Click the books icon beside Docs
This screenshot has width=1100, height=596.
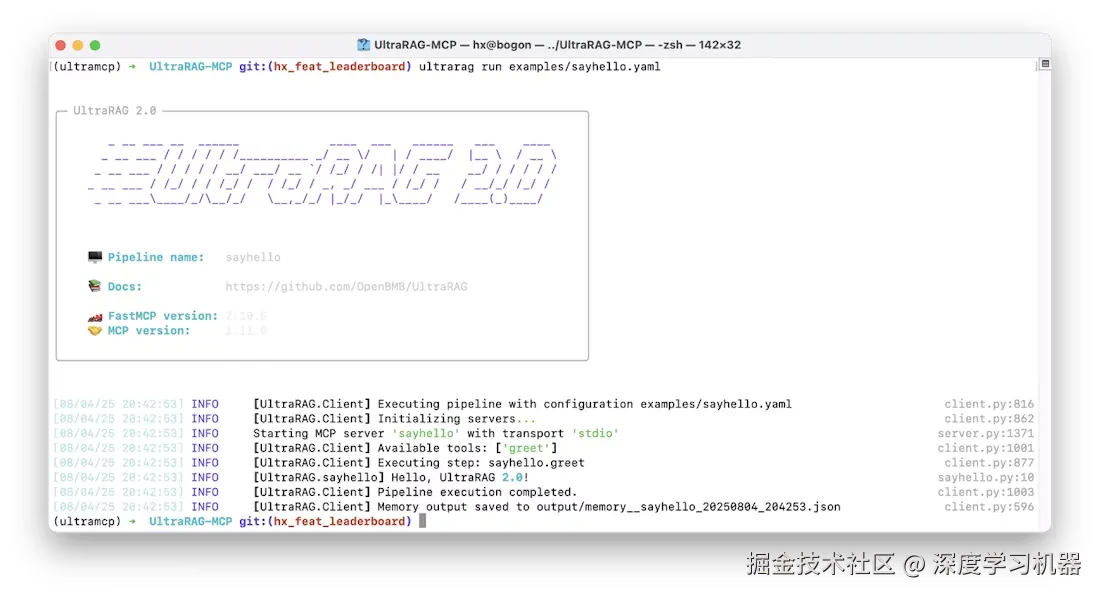[x=95, y=286]
